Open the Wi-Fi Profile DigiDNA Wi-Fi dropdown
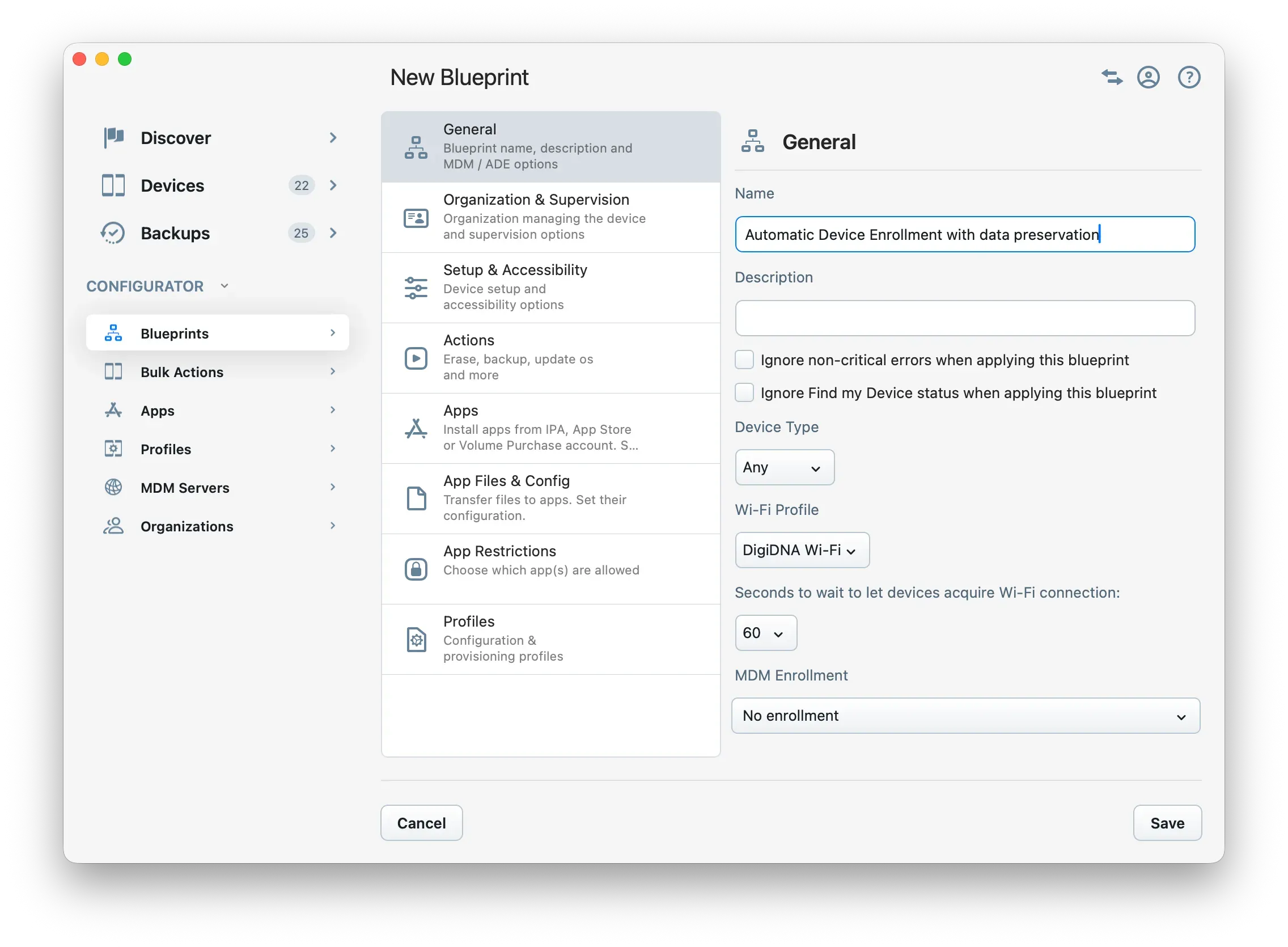 [802, 549]
